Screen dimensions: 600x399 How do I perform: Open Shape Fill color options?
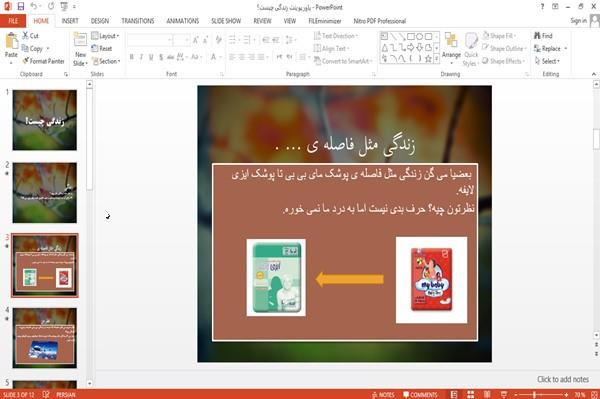(499, 36)
